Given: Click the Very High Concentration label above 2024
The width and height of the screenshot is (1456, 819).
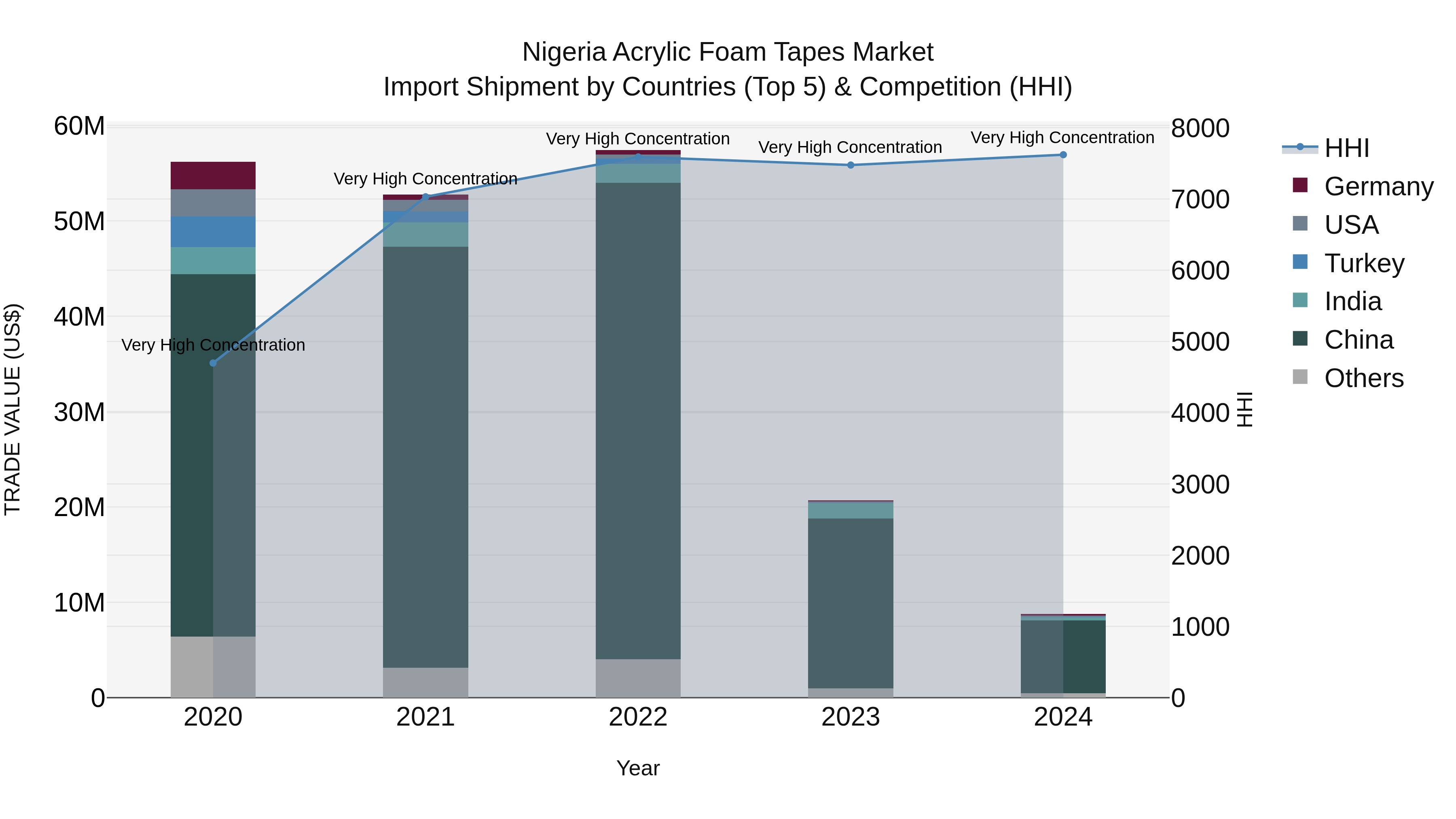Looking at the screenshot, I should [x=1062, y=138].
